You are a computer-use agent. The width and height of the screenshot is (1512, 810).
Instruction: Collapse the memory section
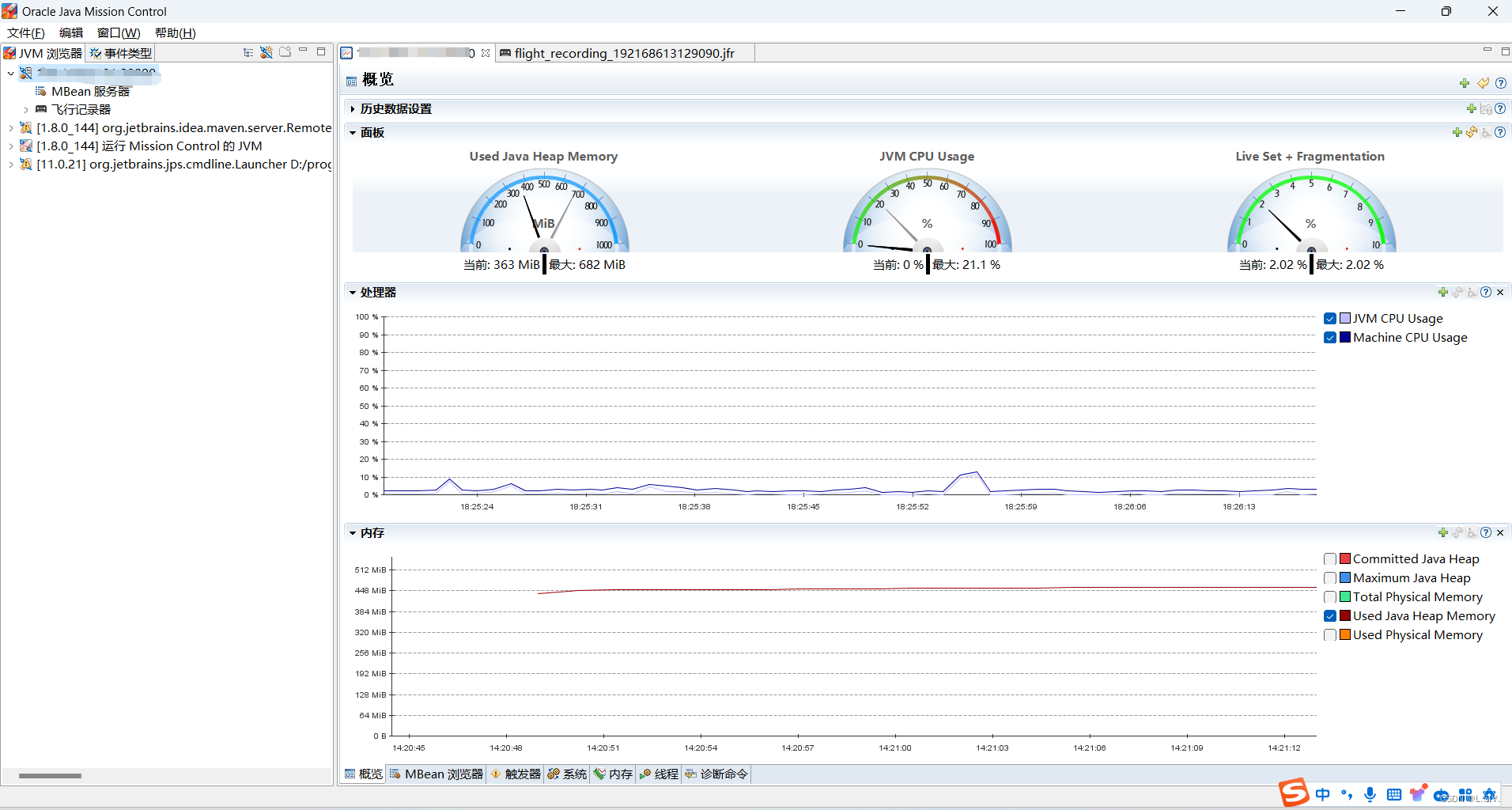[353, 532]
